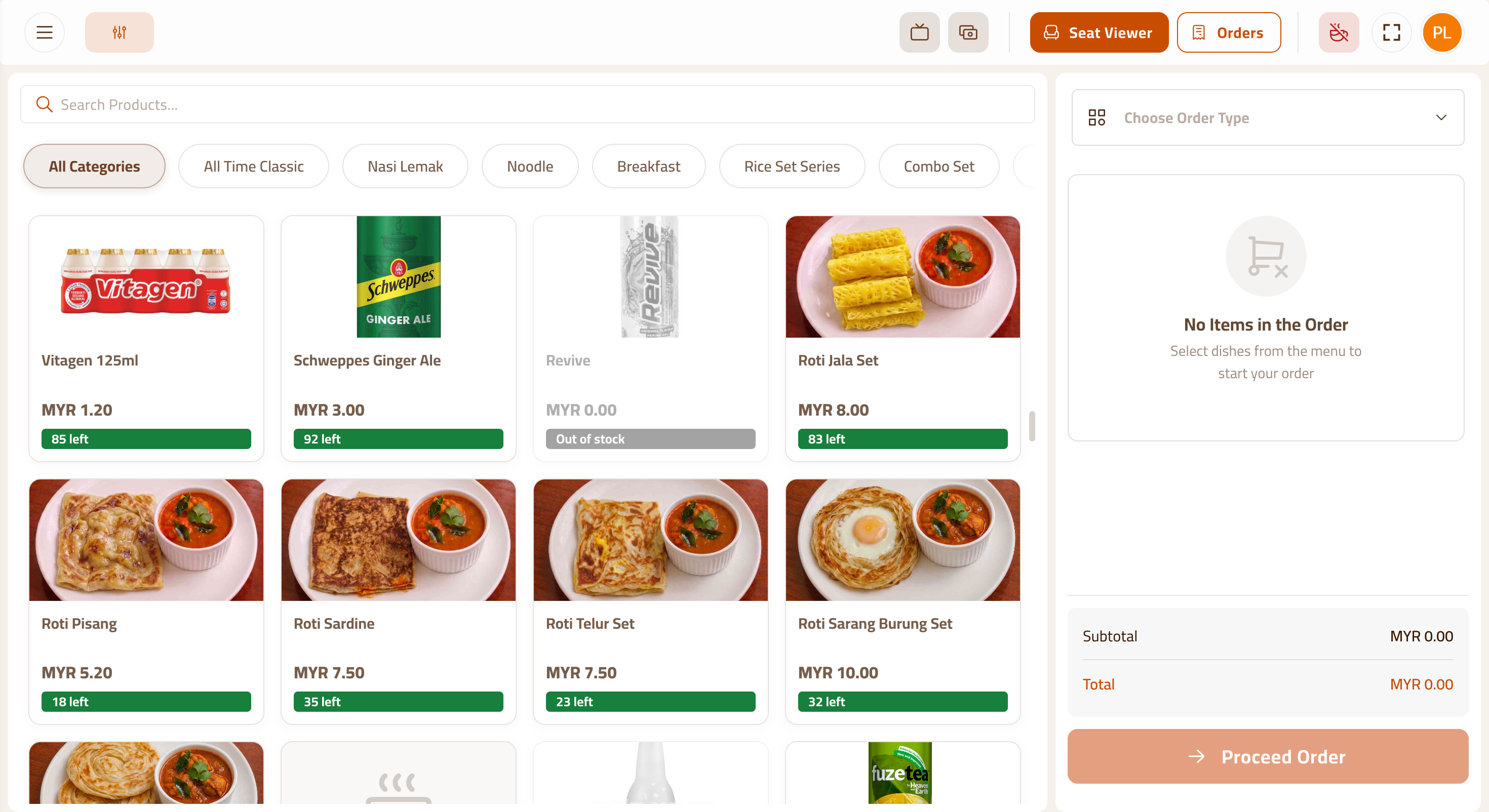Click the TV display icon button

[x=919, y=32]
